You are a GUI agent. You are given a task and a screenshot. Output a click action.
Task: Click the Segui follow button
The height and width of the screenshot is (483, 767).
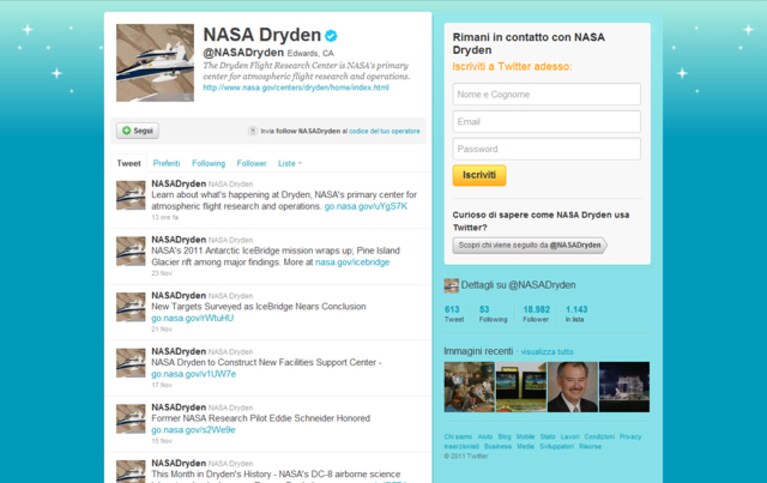[137, 131]
